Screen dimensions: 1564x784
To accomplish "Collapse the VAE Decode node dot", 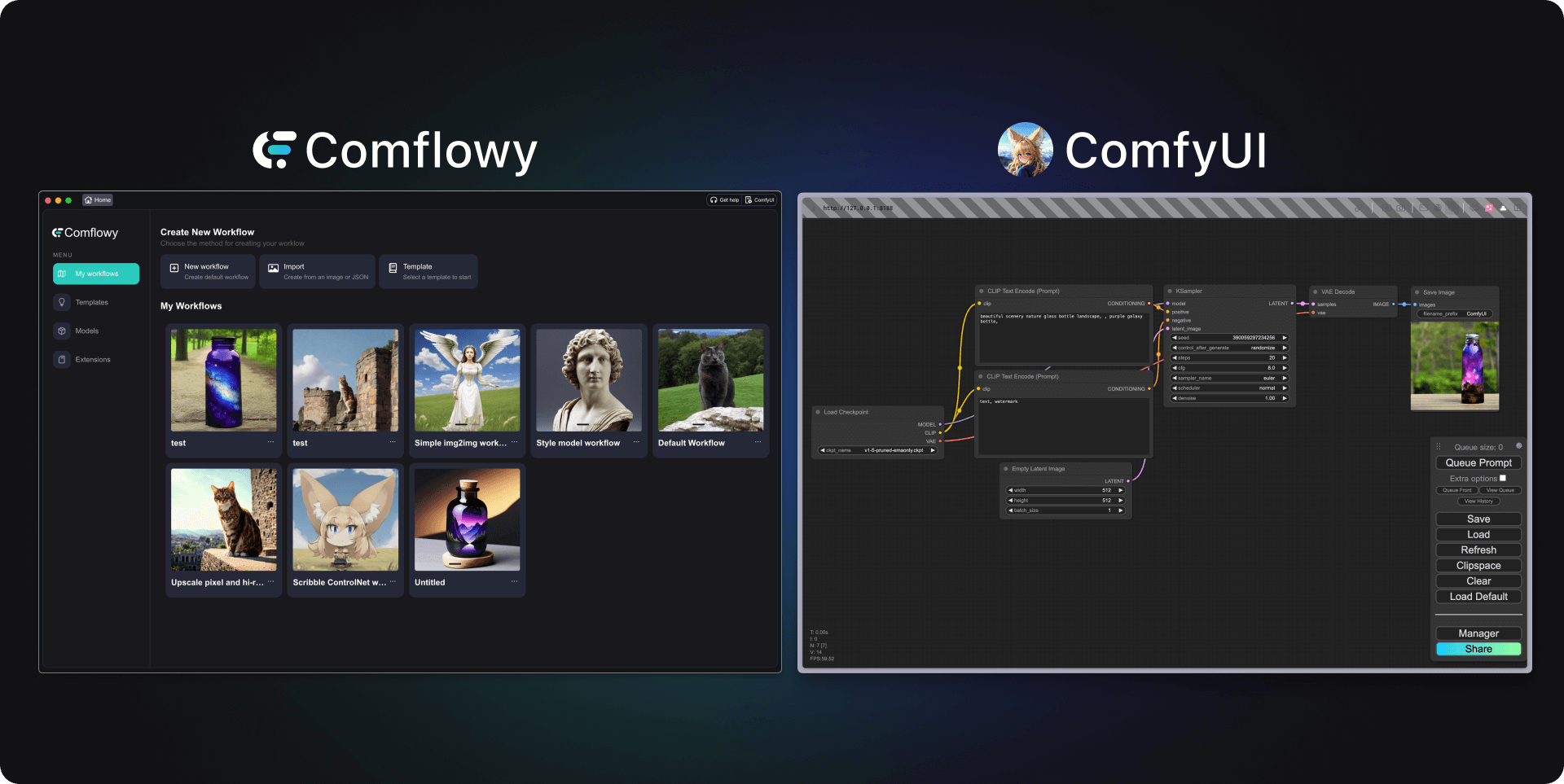I will click(1315, 291).
